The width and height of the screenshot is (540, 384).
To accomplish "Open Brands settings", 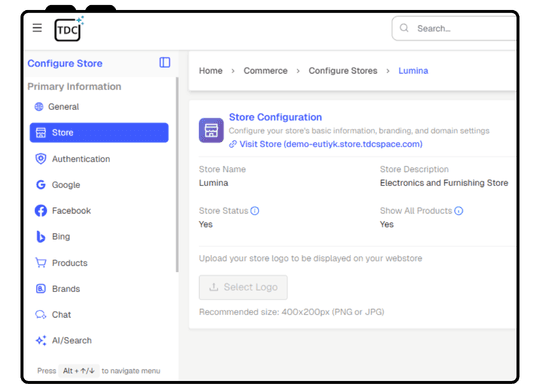I will [x=99, y=289].
